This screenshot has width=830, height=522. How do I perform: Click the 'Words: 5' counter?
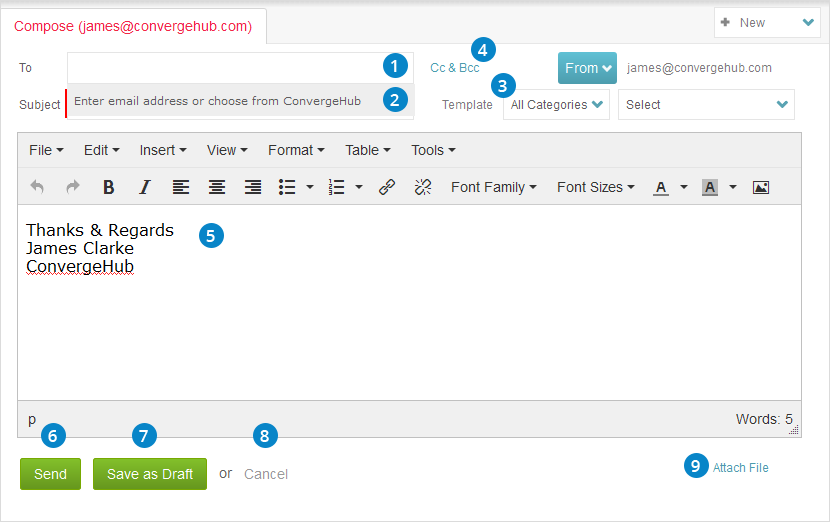coord(764,419)
